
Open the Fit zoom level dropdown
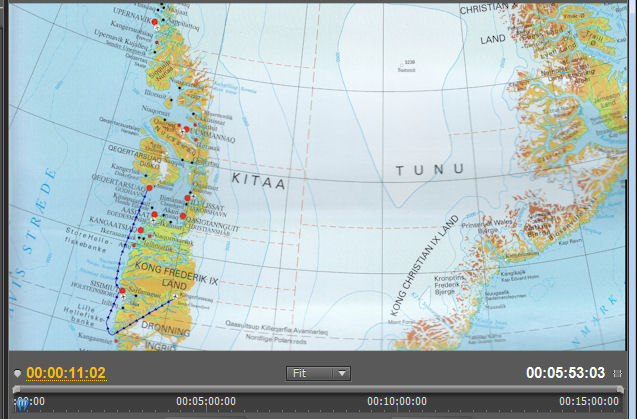318,373
